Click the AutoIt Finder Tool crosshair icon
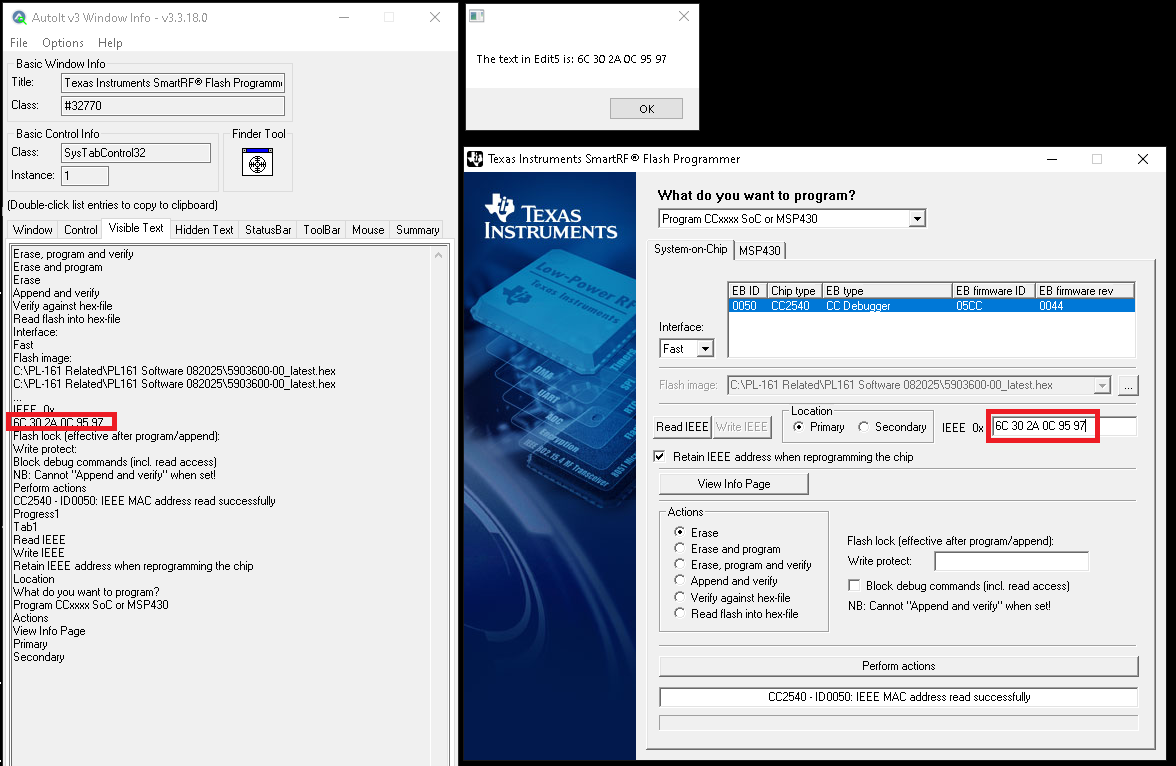Screen dimensions: 1176x766 (x=257, y=162)
